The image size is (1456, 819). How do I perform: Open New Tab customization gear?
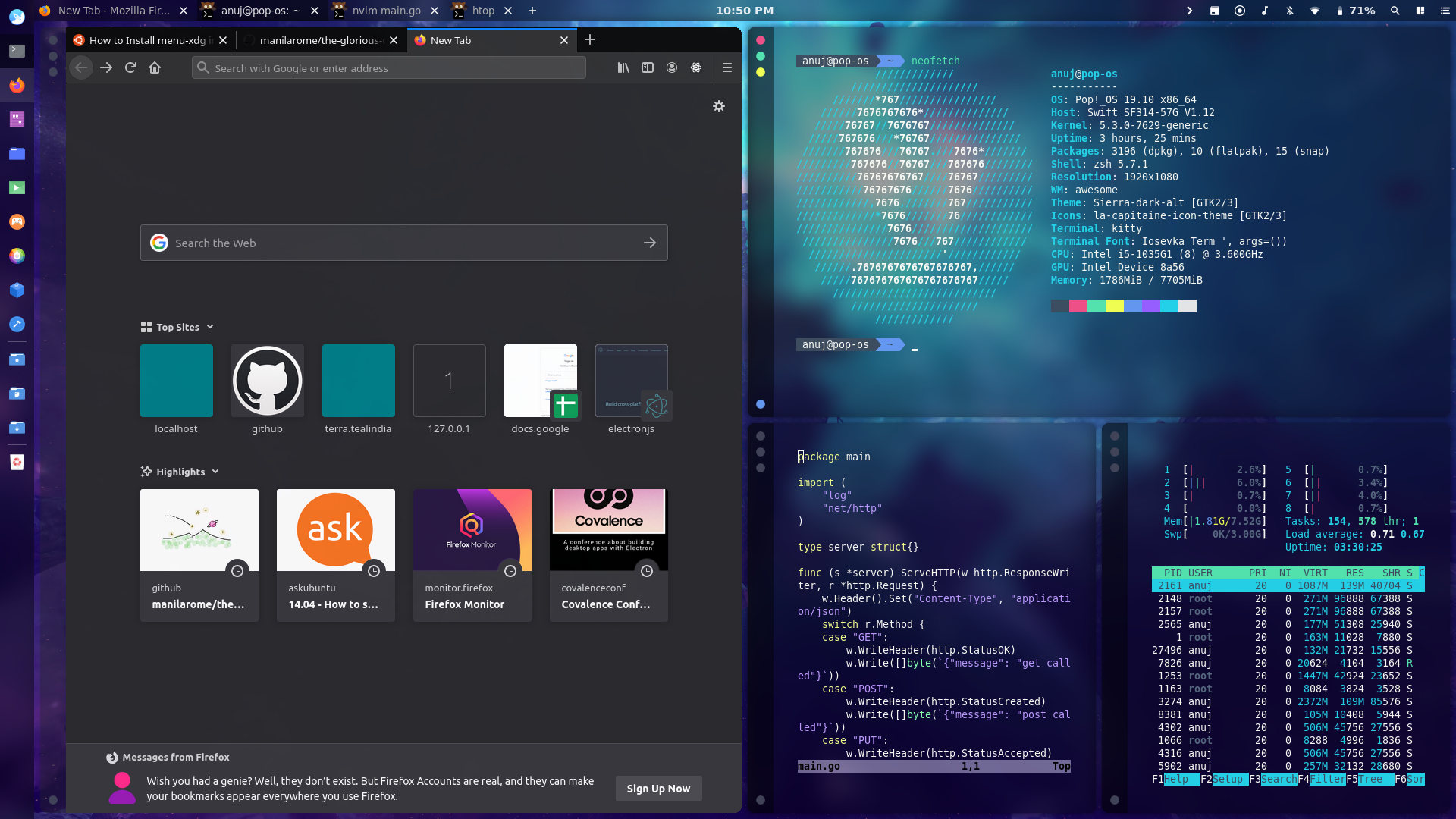(719, 106)
